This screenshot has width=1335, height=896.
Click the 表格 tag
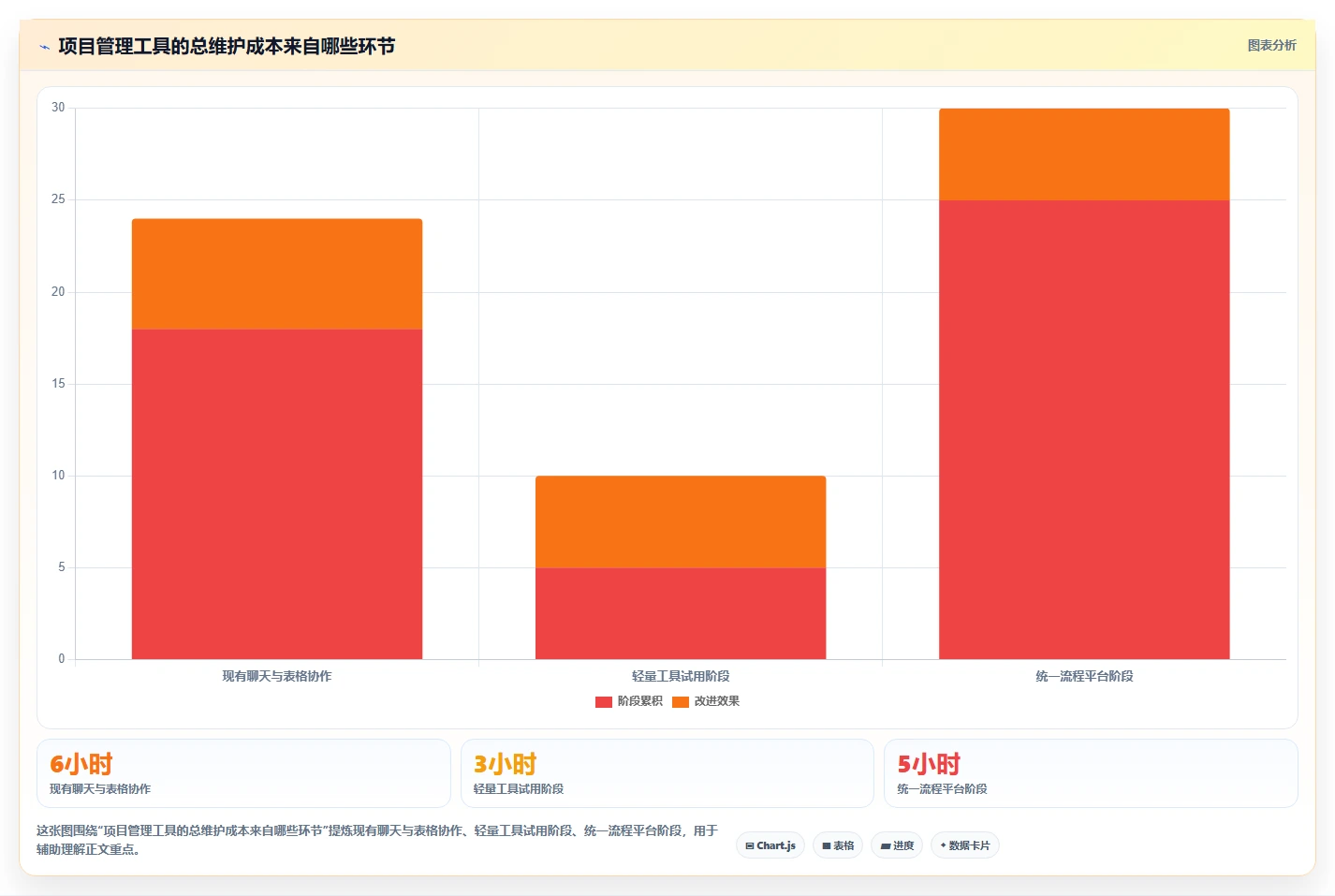838,845
